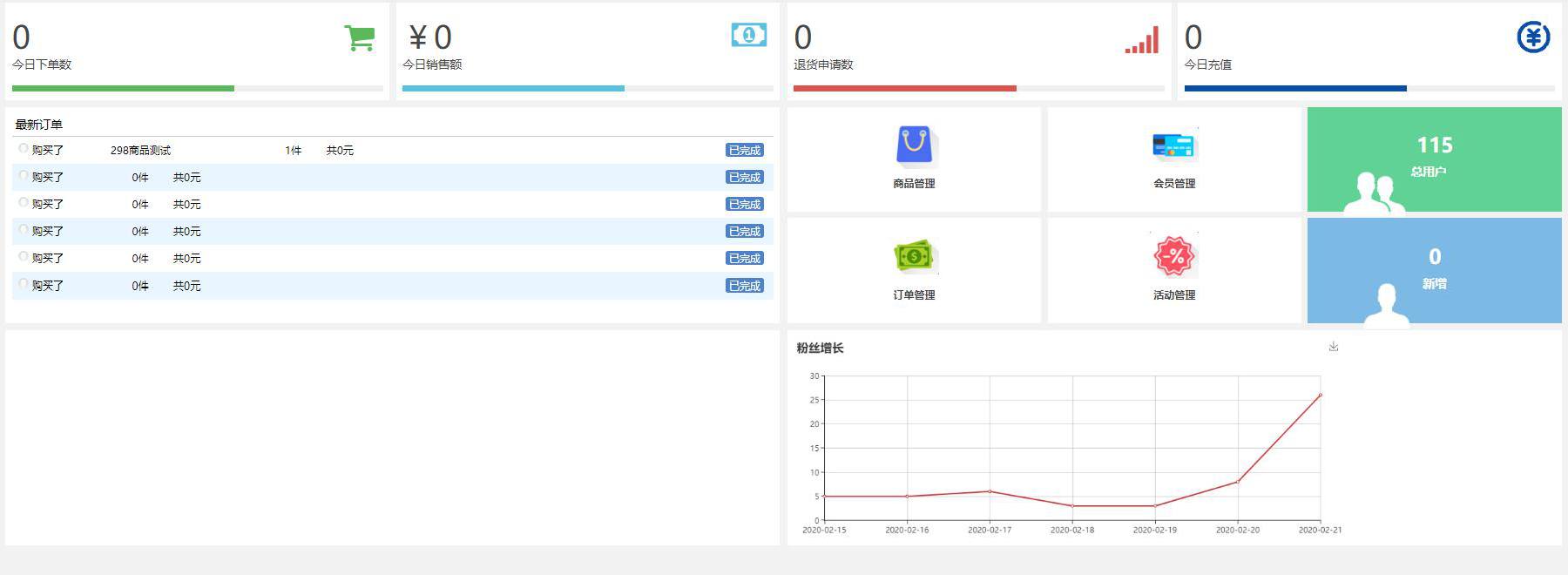The height and width of the screenshot is (575, 1568).
Task: Click the 298商品测试 product name
Action: pyautogui.click(x=140, y=151)
